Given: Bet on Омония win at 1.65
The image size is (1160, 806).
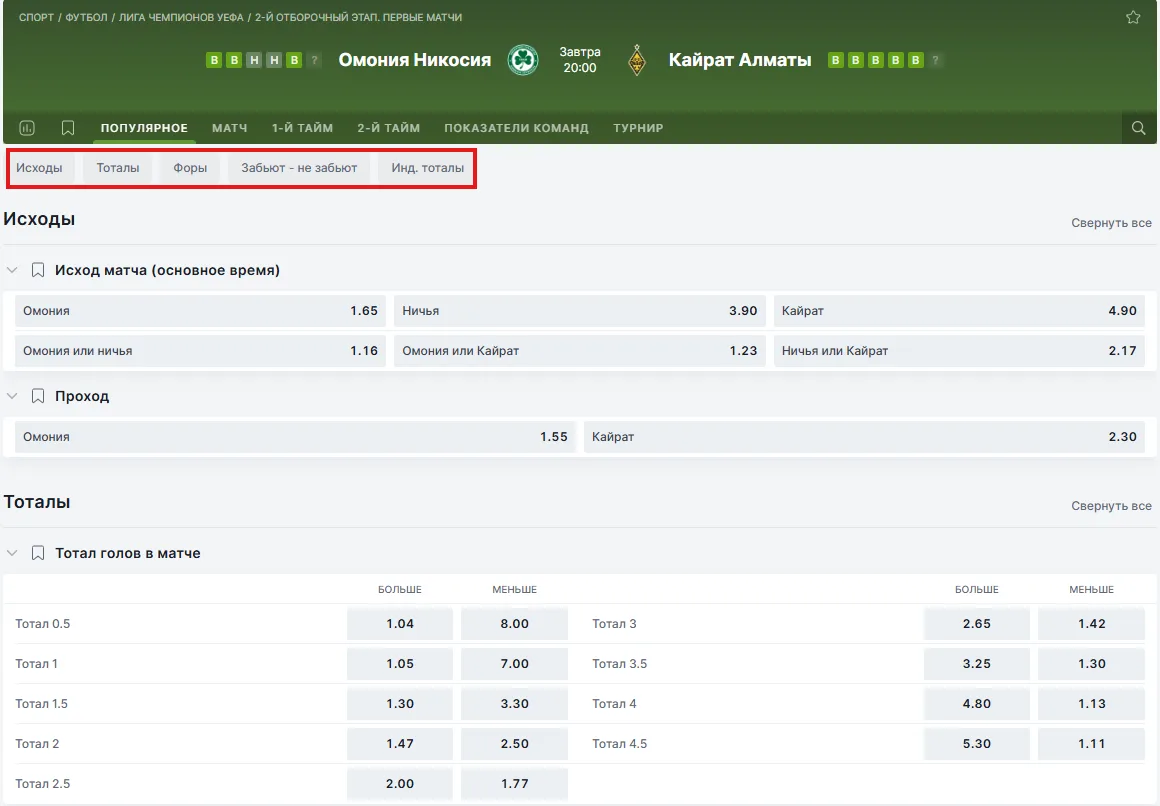Looking at the screenshot, I should (200, 311).
